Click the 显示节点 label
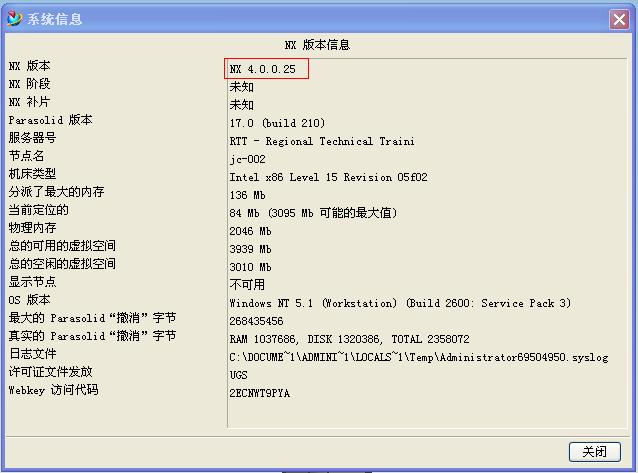The image size is (638, 473). tap(33, 281)
